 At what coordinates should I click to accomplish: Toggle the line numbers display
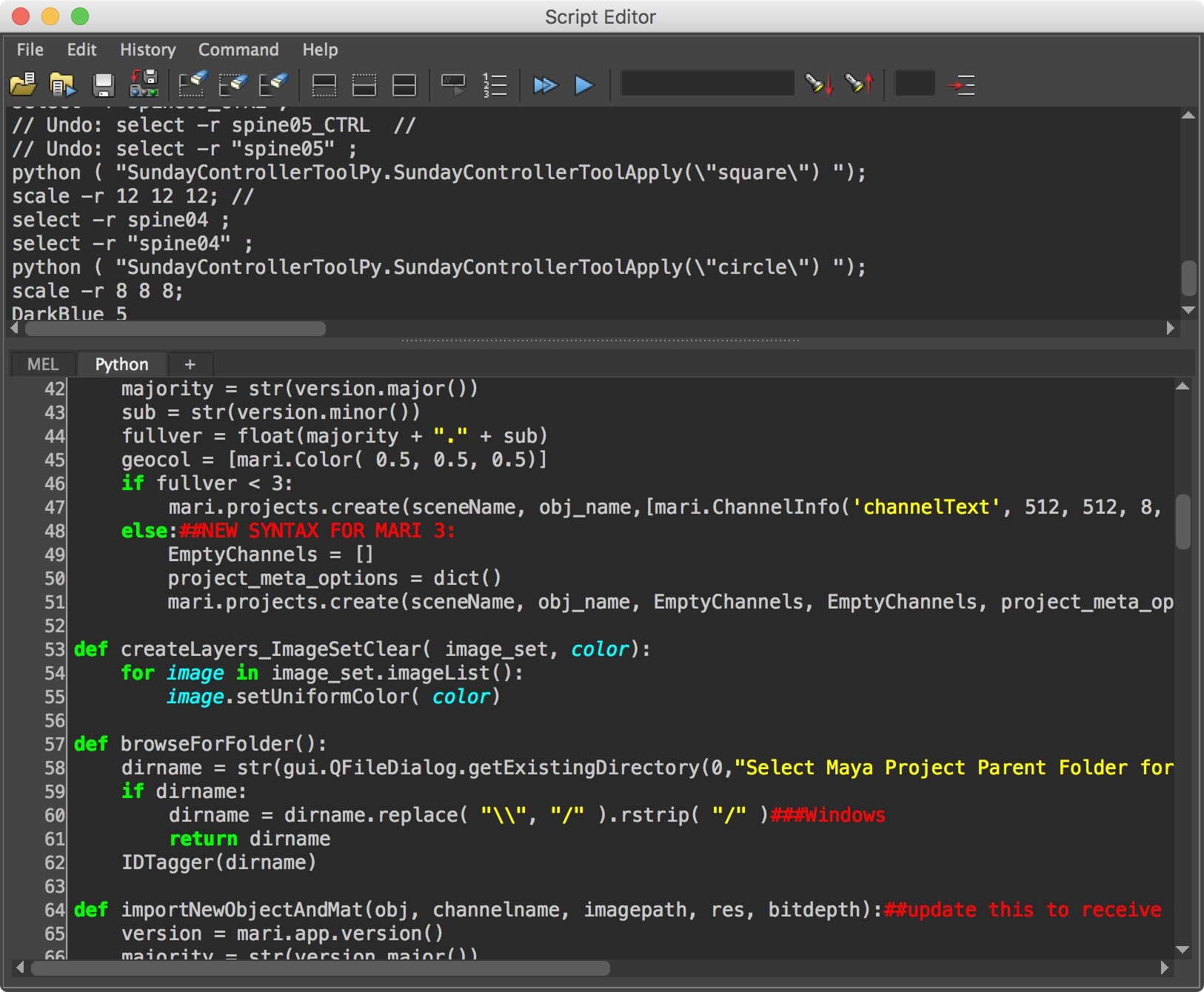click(x=495, y=84)
